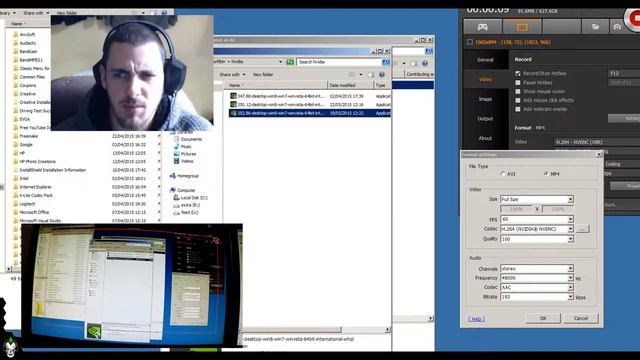Toggle the checkbox beside the capture resolution text

point(470,42)
